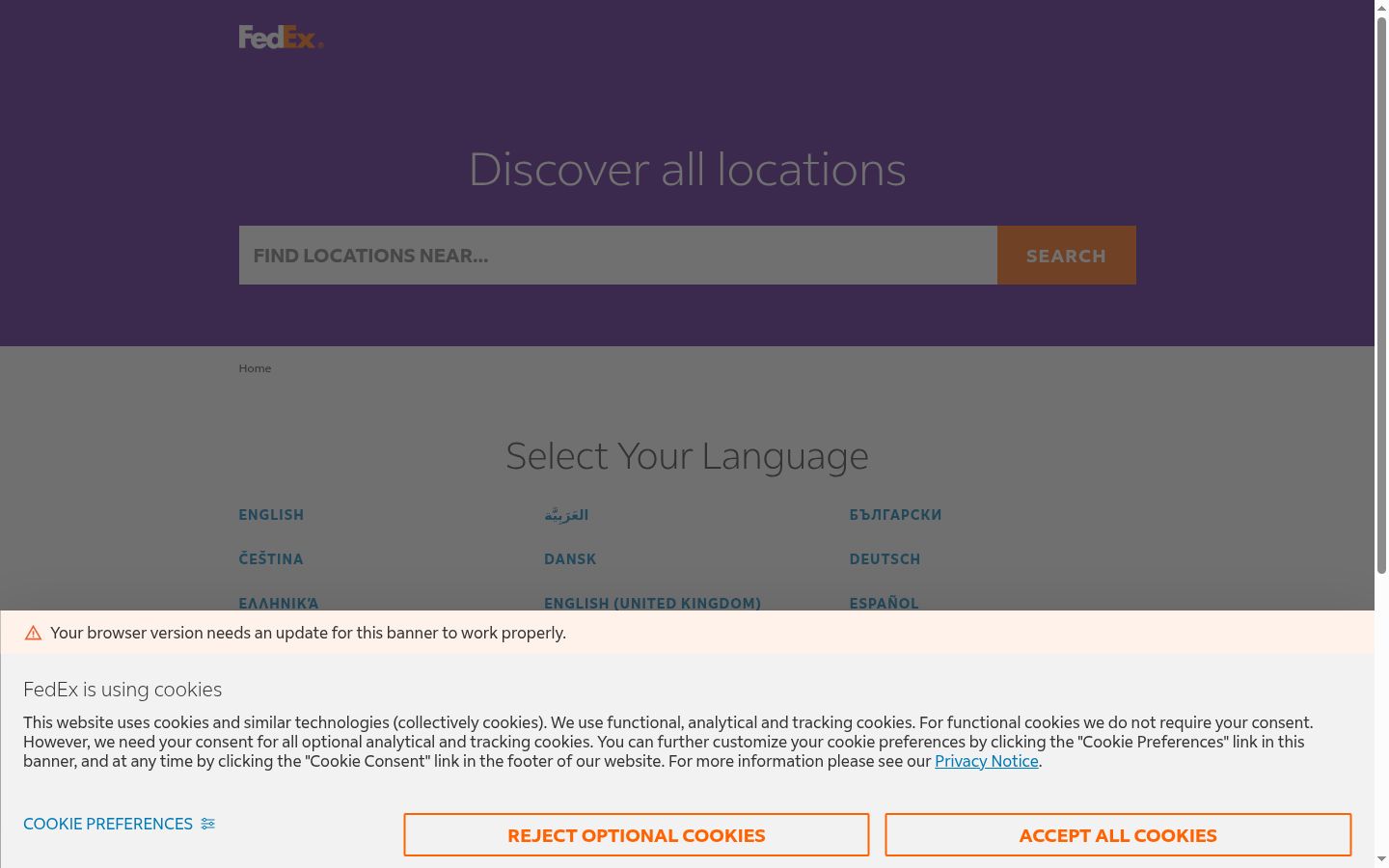The height and width of the screenshot is (868, 1389).
Task: Select English (United Kingdom) language
Action: point(652,604)
